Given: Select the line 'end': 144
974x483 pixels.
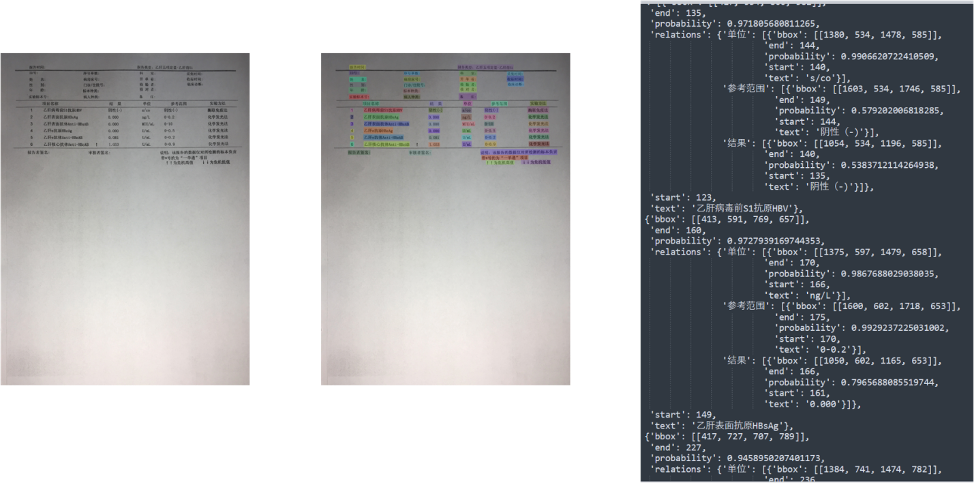Looking at the screenshot, I should click(x=791, y=45).
